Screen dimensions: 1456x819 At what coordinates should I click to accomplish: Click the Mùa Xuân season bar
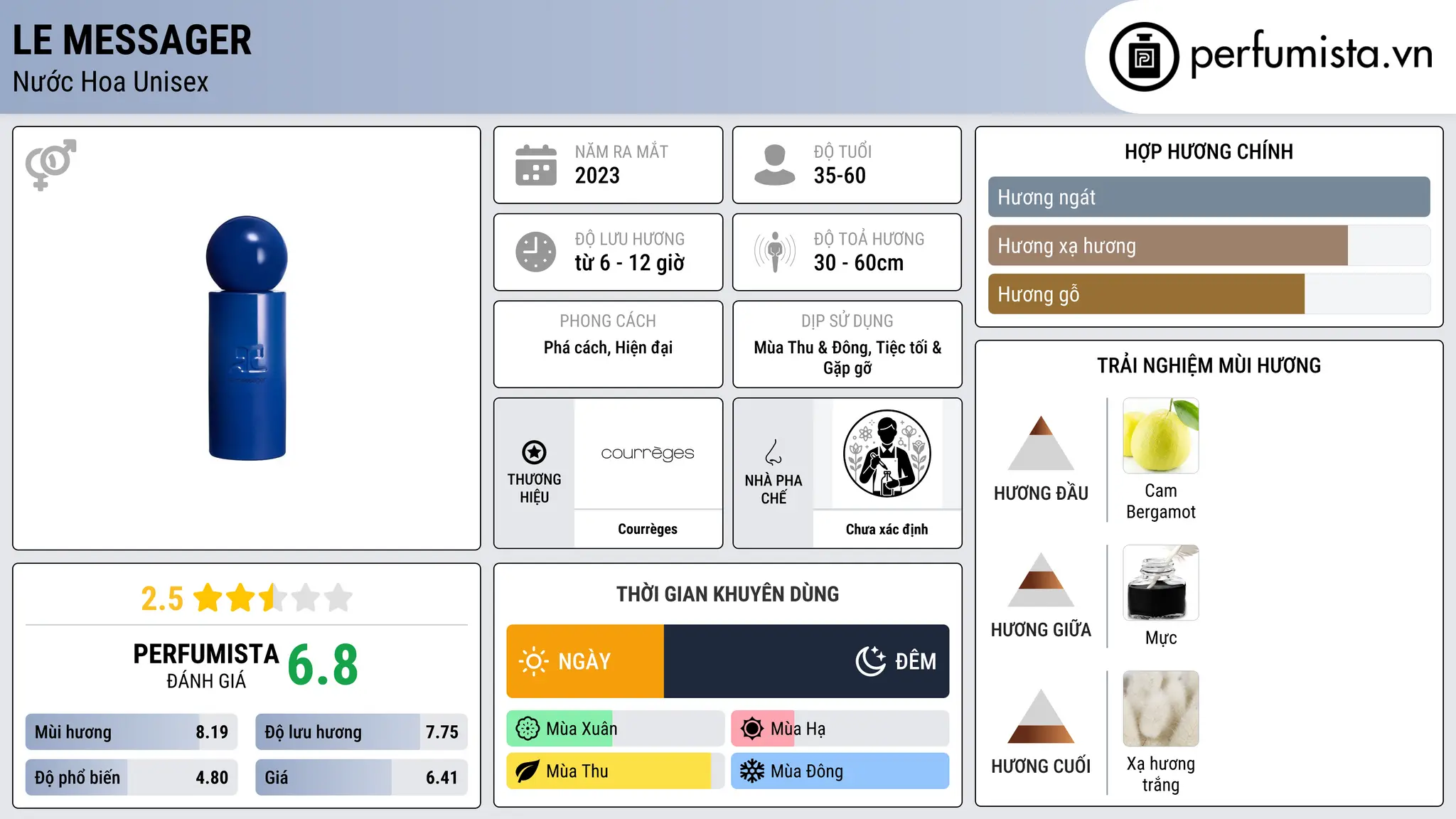(x=615, y=729)
